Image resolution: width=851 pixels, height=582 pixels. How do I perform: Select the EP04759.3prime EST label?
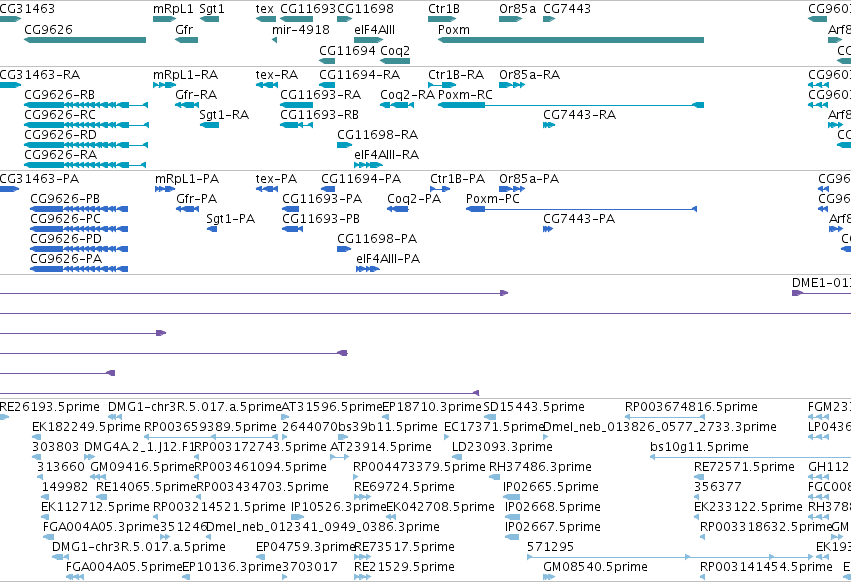(306, 547)
